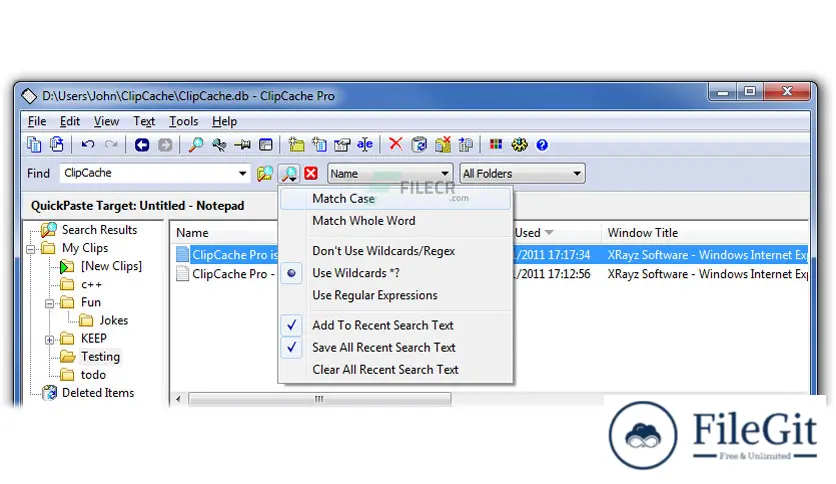
Task: Click the blue help question mark icon
Action: 542,145
